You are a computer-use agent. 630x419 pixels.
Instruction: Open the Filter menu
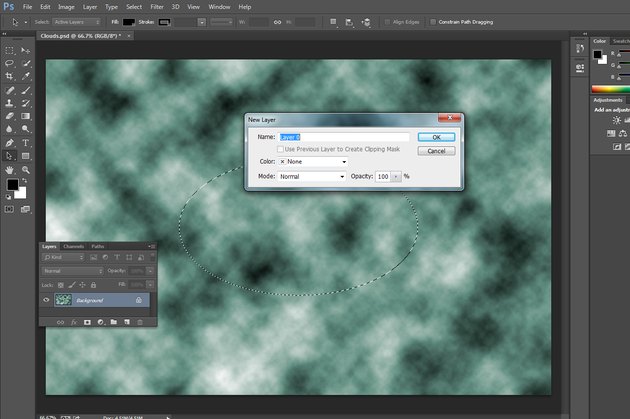pos(157,7)
